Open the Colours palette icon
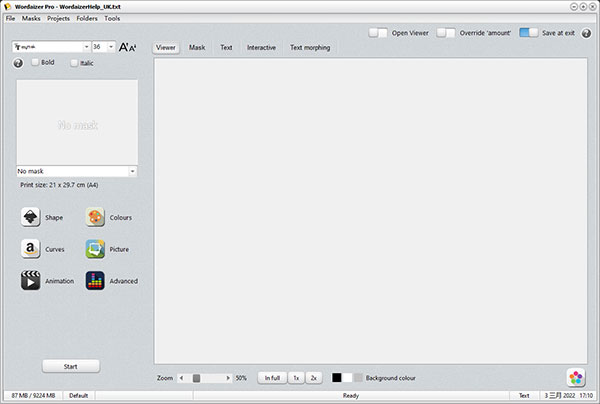Viewport: 600px width, 404px height. 95,217
